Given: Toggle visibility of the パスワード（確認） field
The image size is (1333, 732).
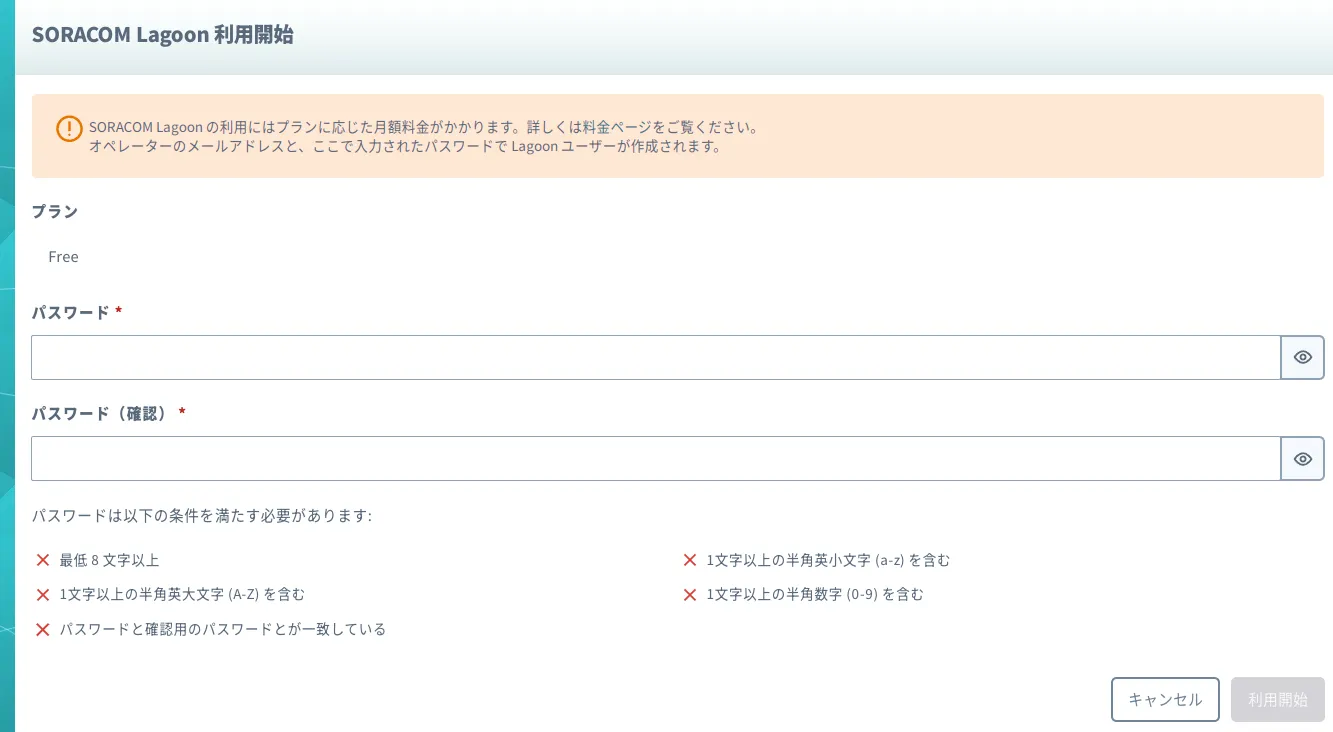Looking at the screenshot, I should click(x=1302, y=459).
